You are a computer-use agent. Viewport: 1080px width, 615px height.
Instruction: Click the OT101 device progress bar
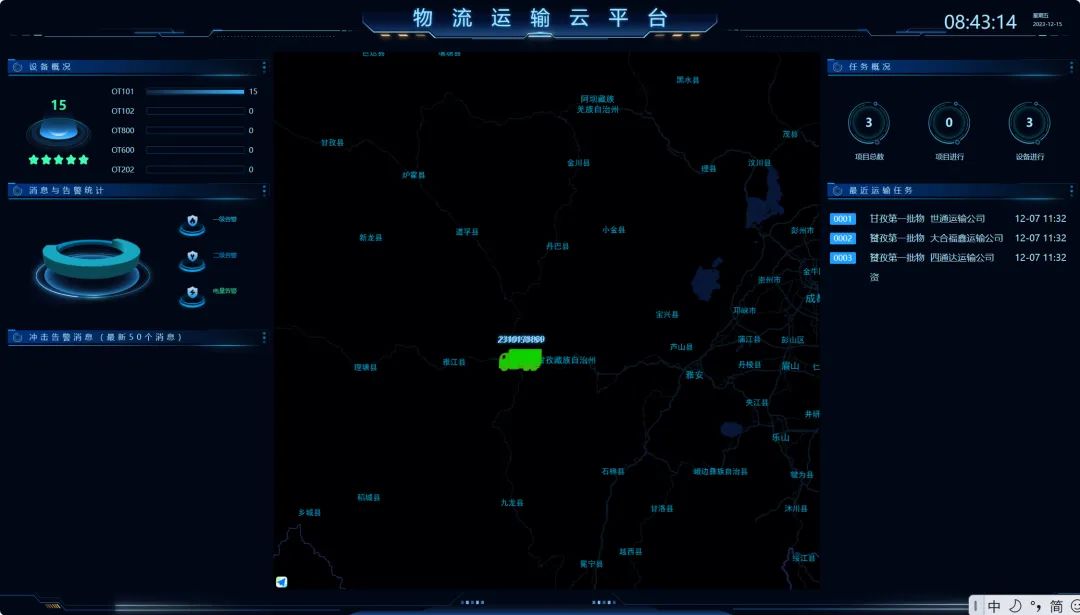(x=195, y=92)
